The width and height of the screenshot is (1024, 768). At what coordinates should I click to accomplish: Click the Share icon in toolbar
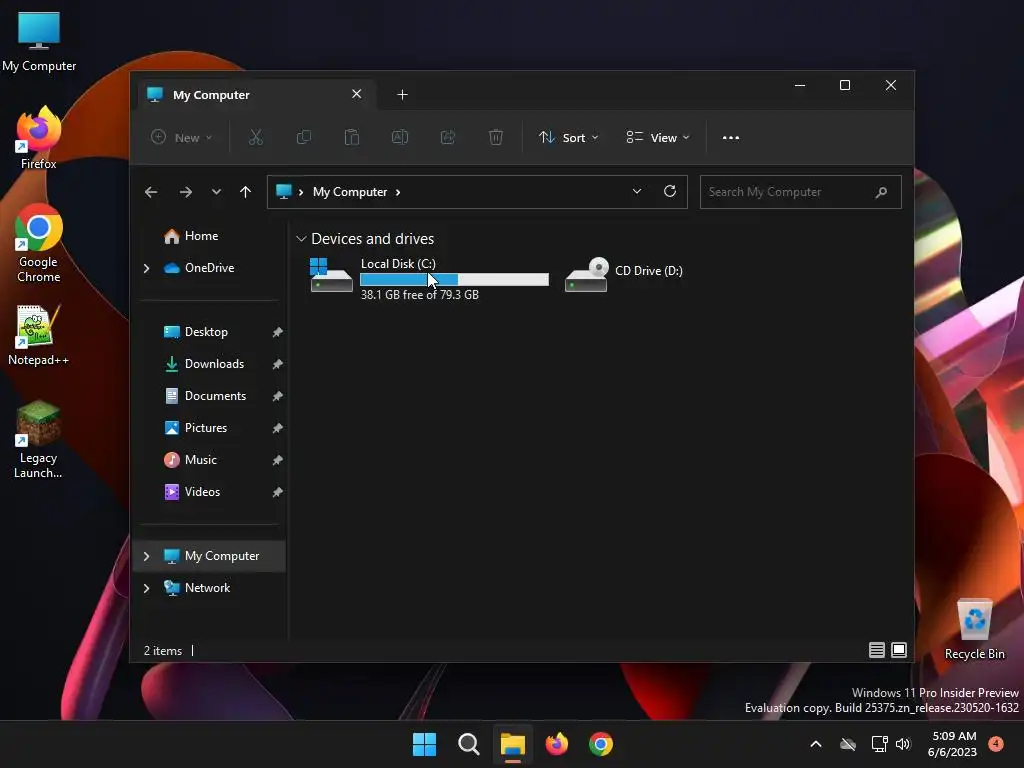tap(448, 137)
